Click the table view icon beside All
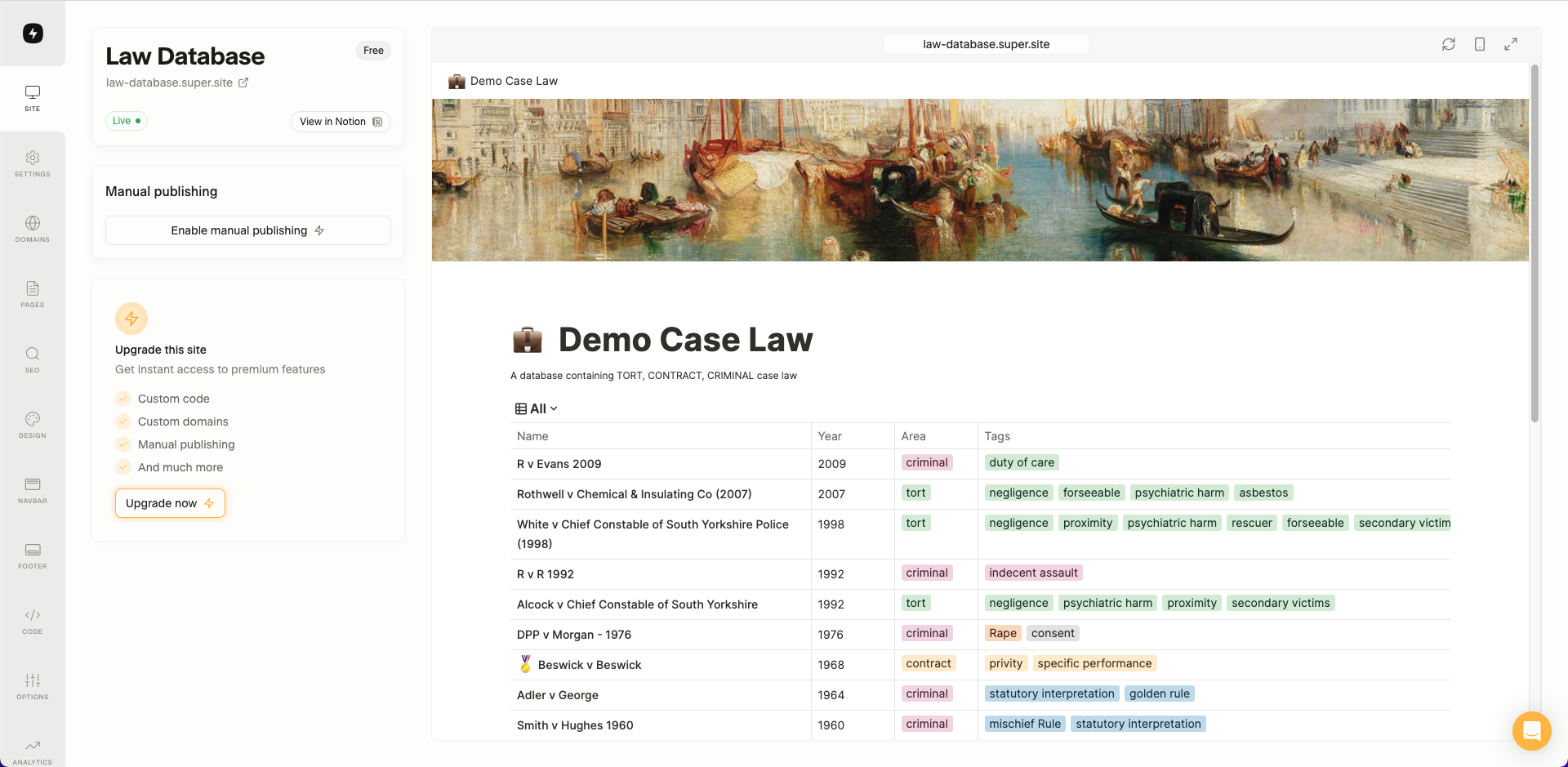1568x767 pixels. coord(521,408)
